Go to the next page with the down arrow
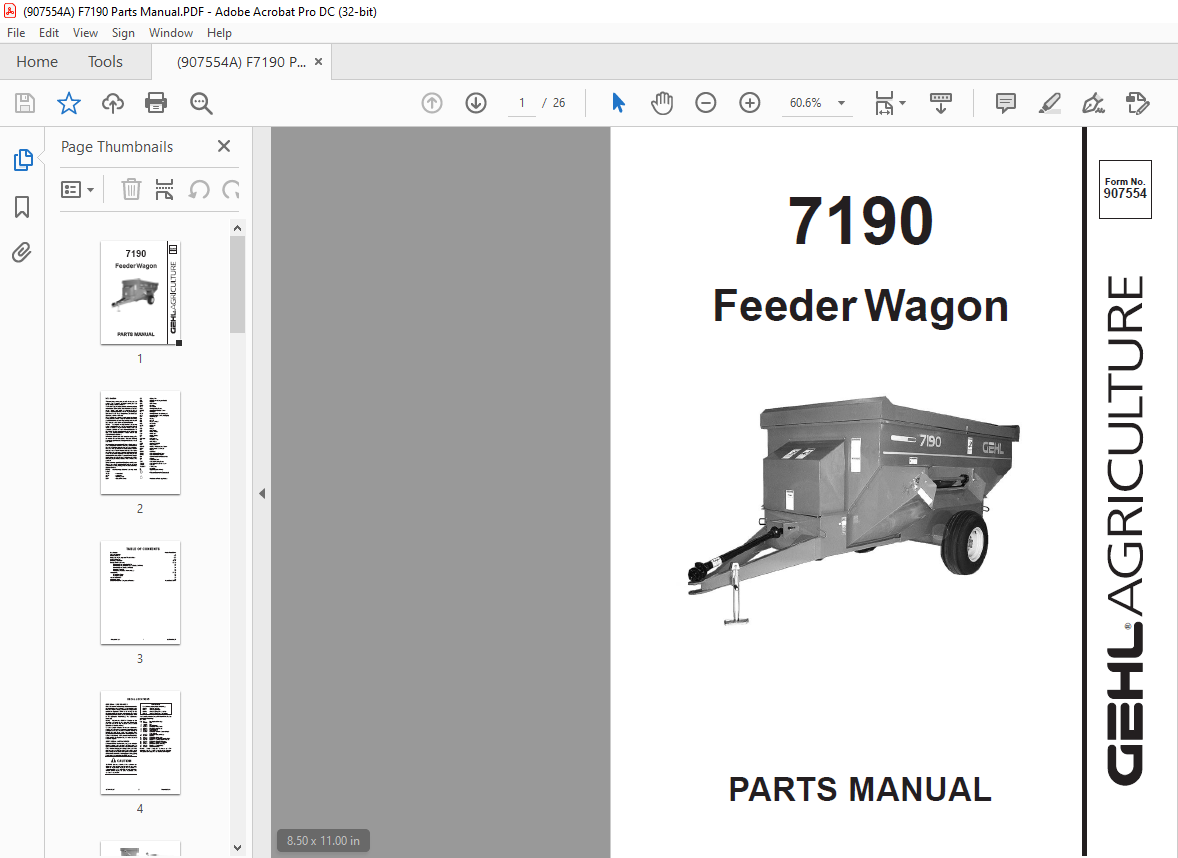 (x=476, y=103)
